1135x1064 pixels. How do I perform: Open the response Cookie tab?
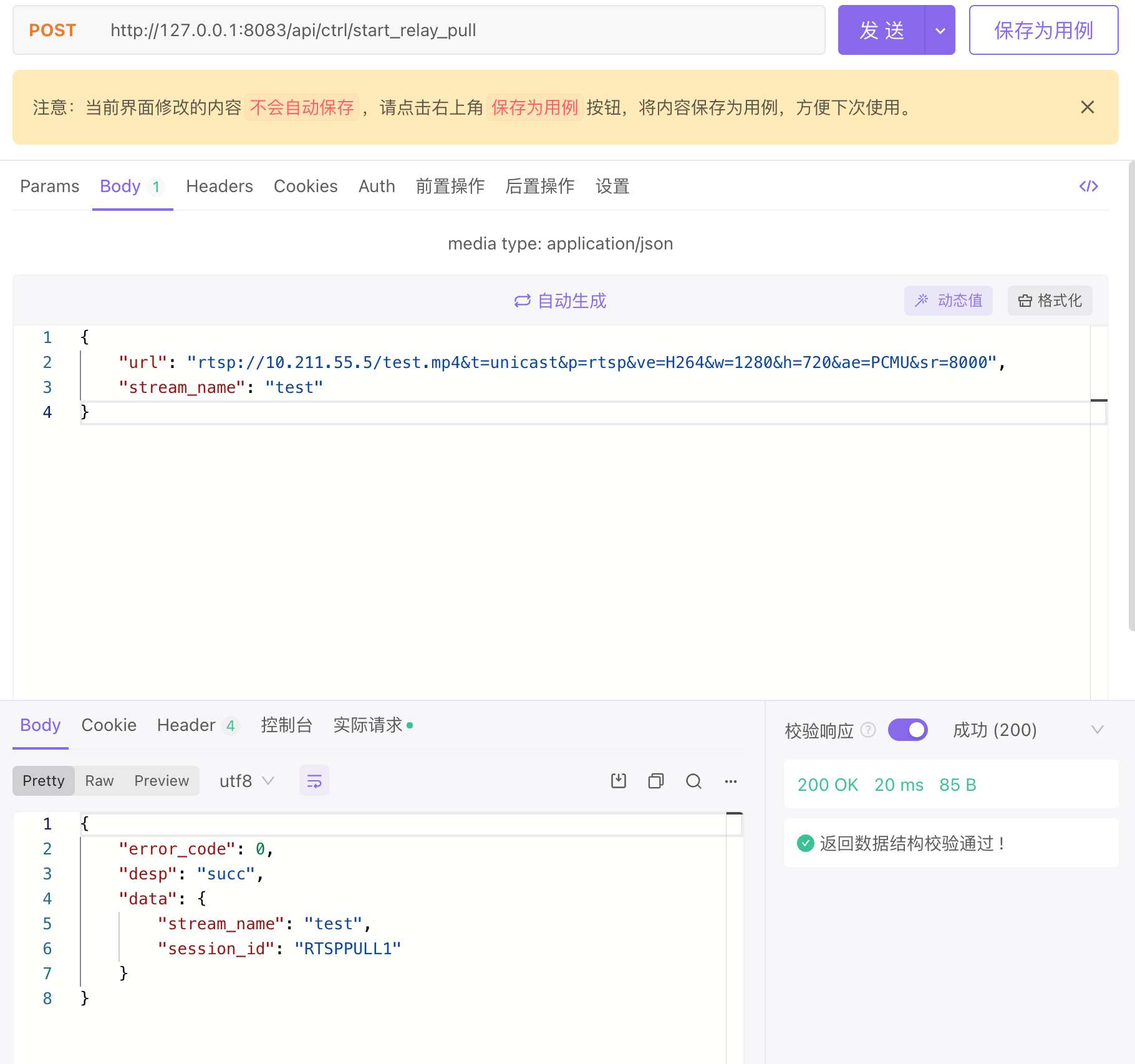[x=109, y=725]
